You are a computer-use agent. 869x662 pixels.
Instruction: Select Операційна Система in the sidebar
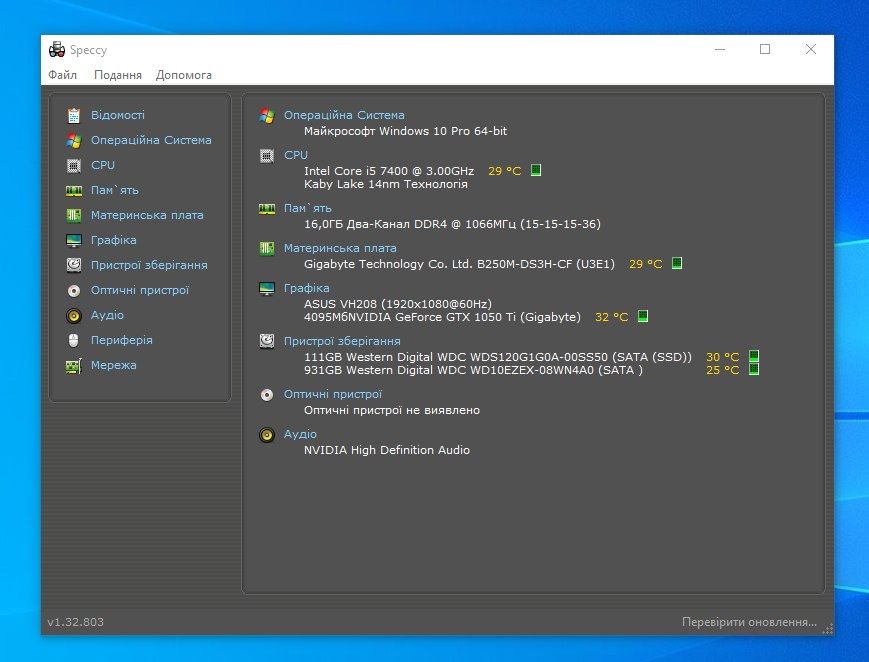[151, 140]
